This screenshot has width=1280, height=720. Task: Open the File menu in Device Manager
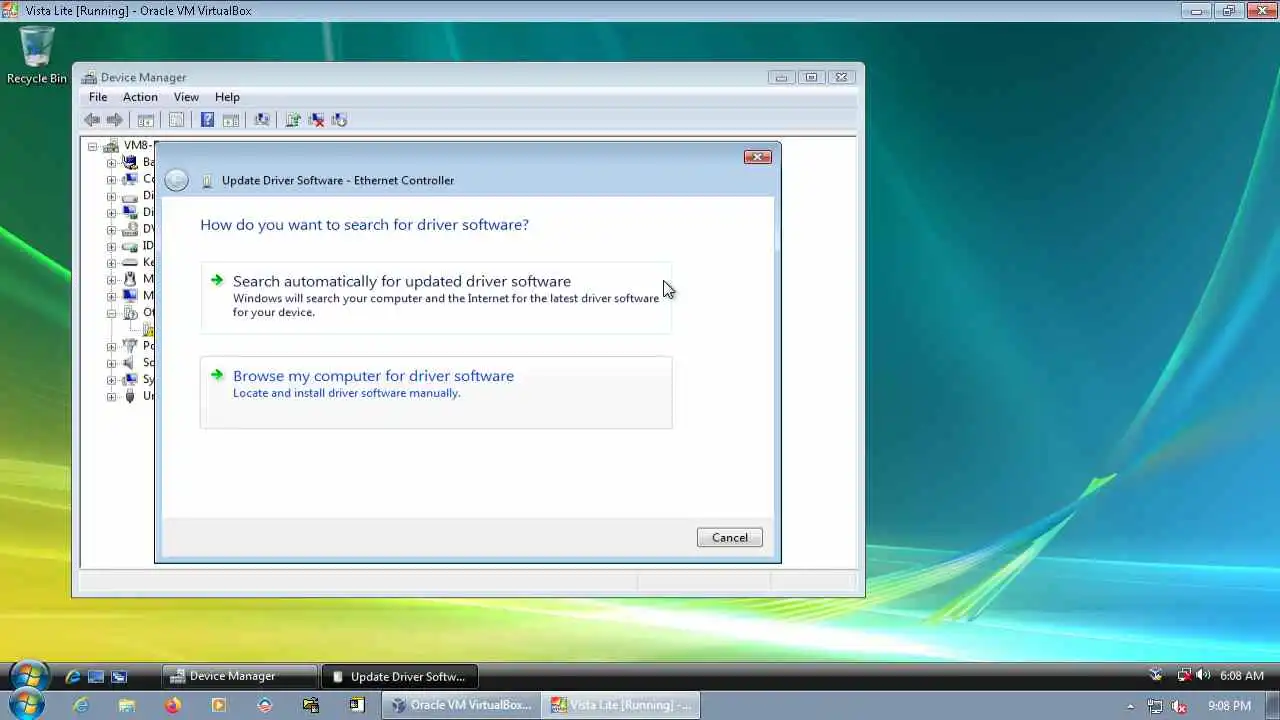pyautogui.click(x=98, y=97)
